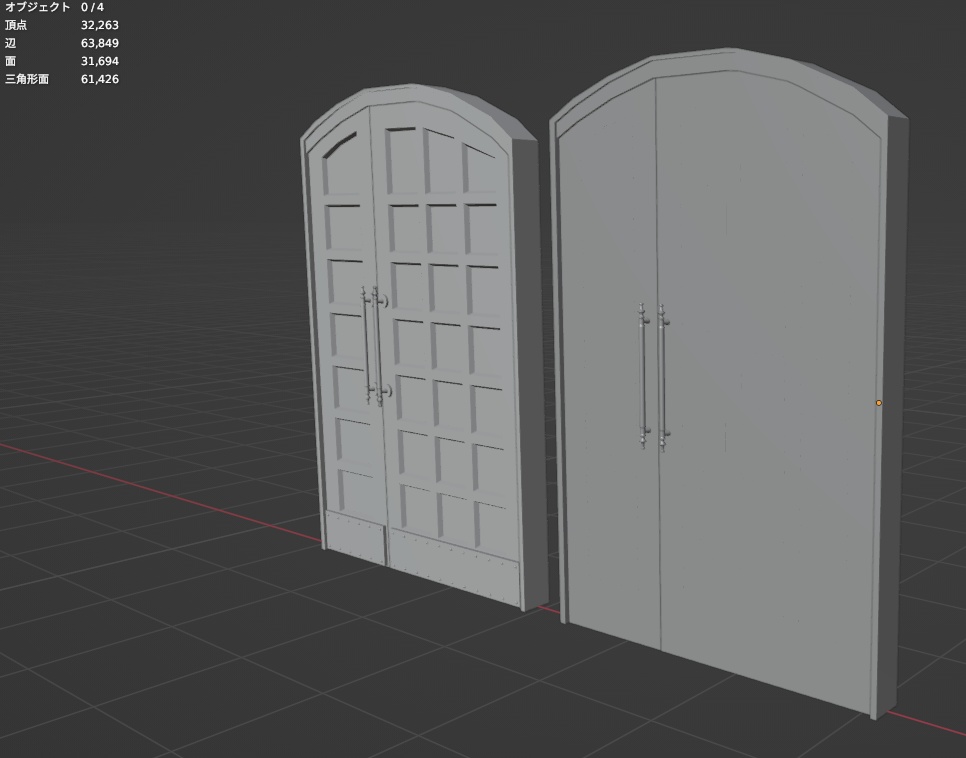
Task: Click the left handle of the paneled door
Action: pos(367,340)
